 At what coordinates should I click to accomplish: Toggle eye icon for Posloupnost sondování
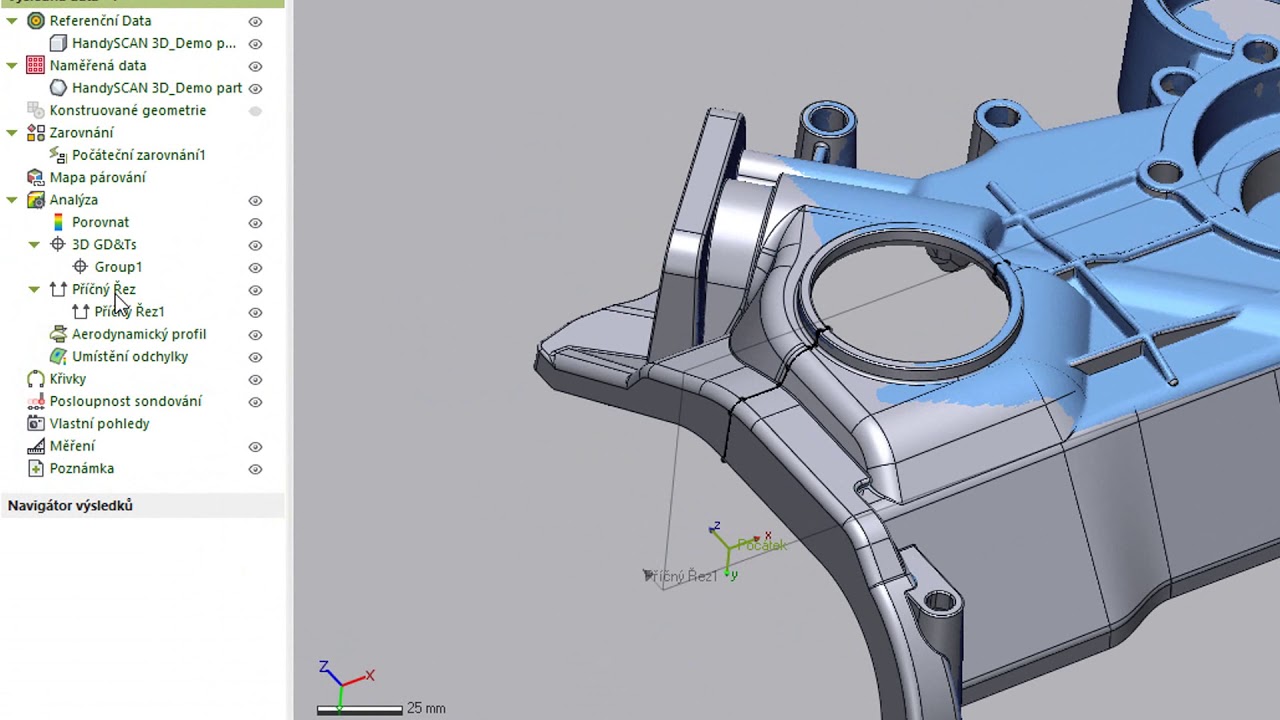[255, 401]
